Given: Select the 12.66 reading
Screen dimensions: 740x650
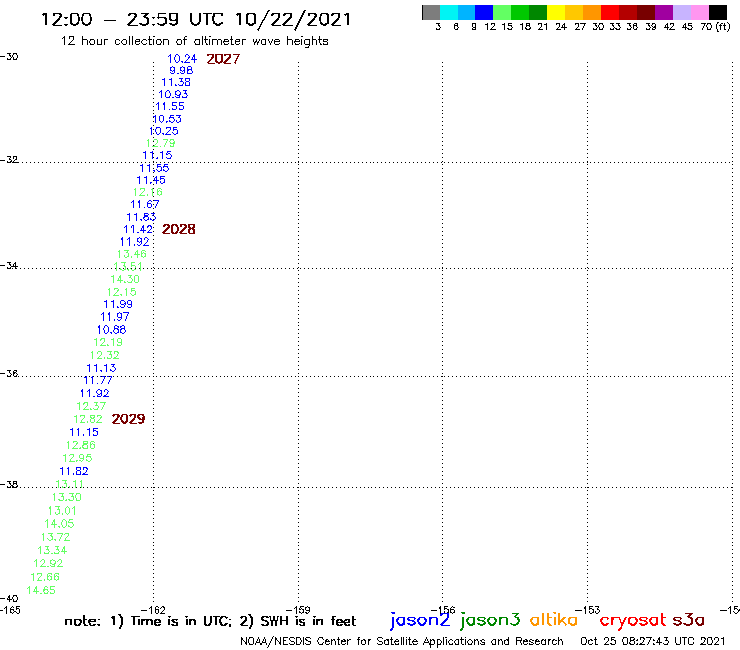Looking at the screenshot, I should [45, 577].
